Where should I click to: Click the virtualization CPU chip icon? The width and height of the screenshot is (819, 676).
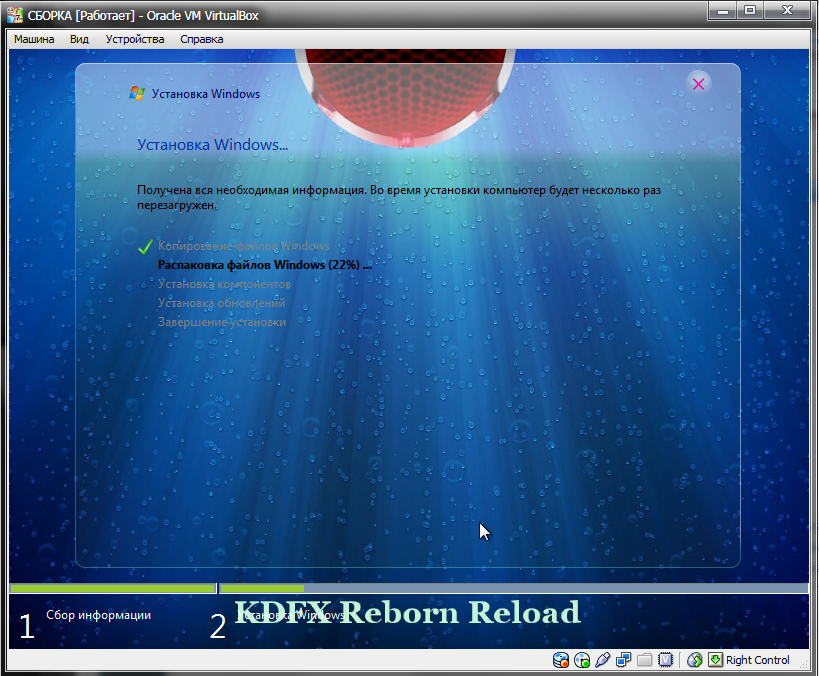coord(665,660)
